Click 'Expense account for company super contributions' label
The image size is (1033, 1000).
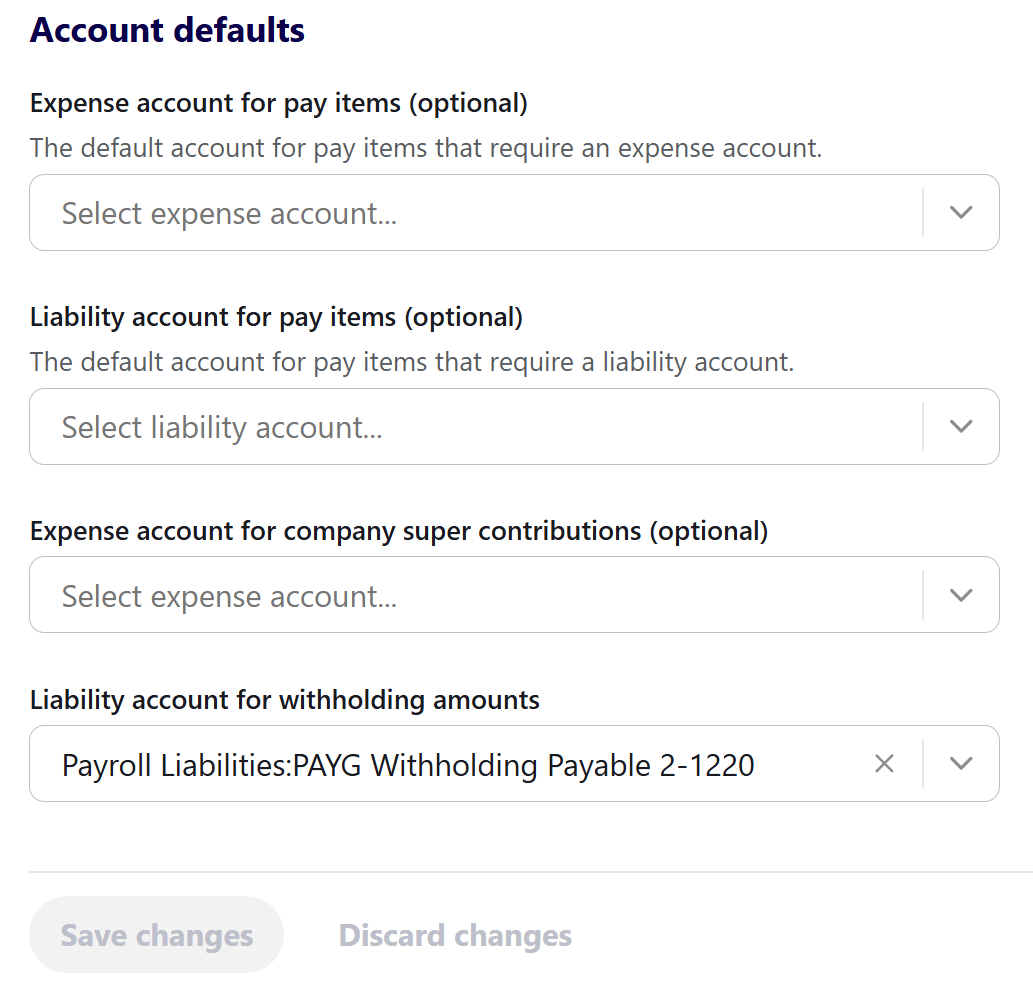(x=399, y=531)
